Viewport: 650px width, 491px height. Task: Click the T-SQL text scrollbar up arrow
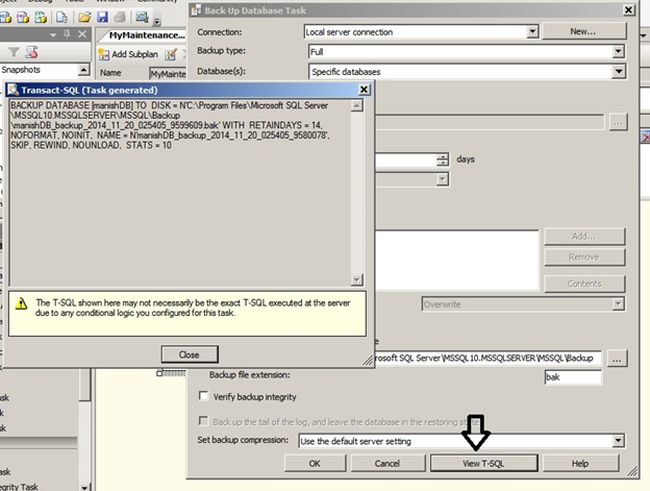click(x=357, y=105)
